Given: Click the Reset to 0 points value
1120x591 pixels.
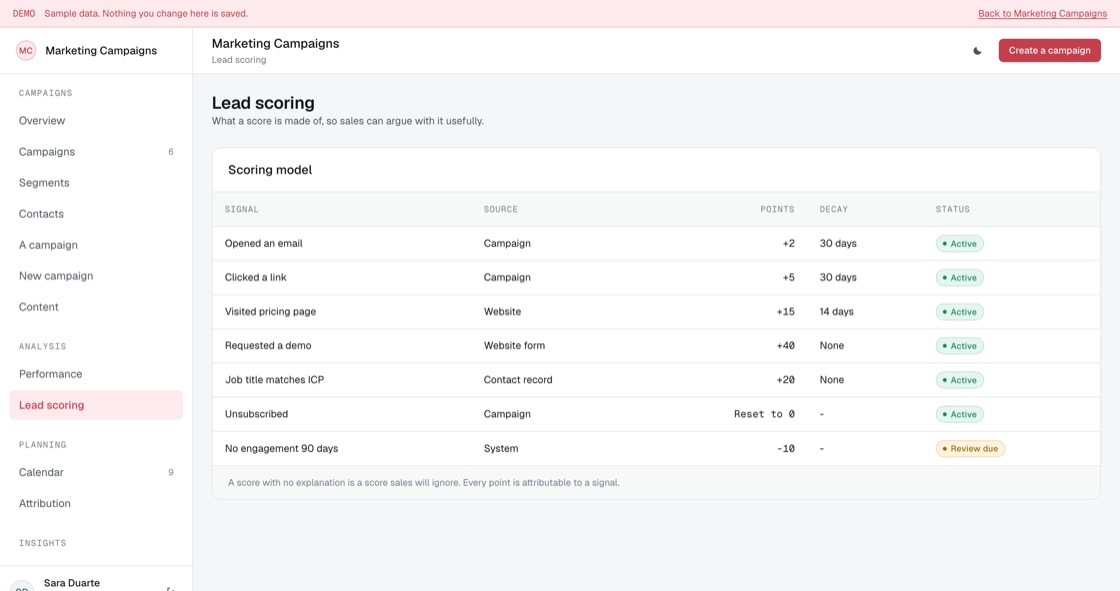Looking at the screenshot, I should tap(764, 414).
